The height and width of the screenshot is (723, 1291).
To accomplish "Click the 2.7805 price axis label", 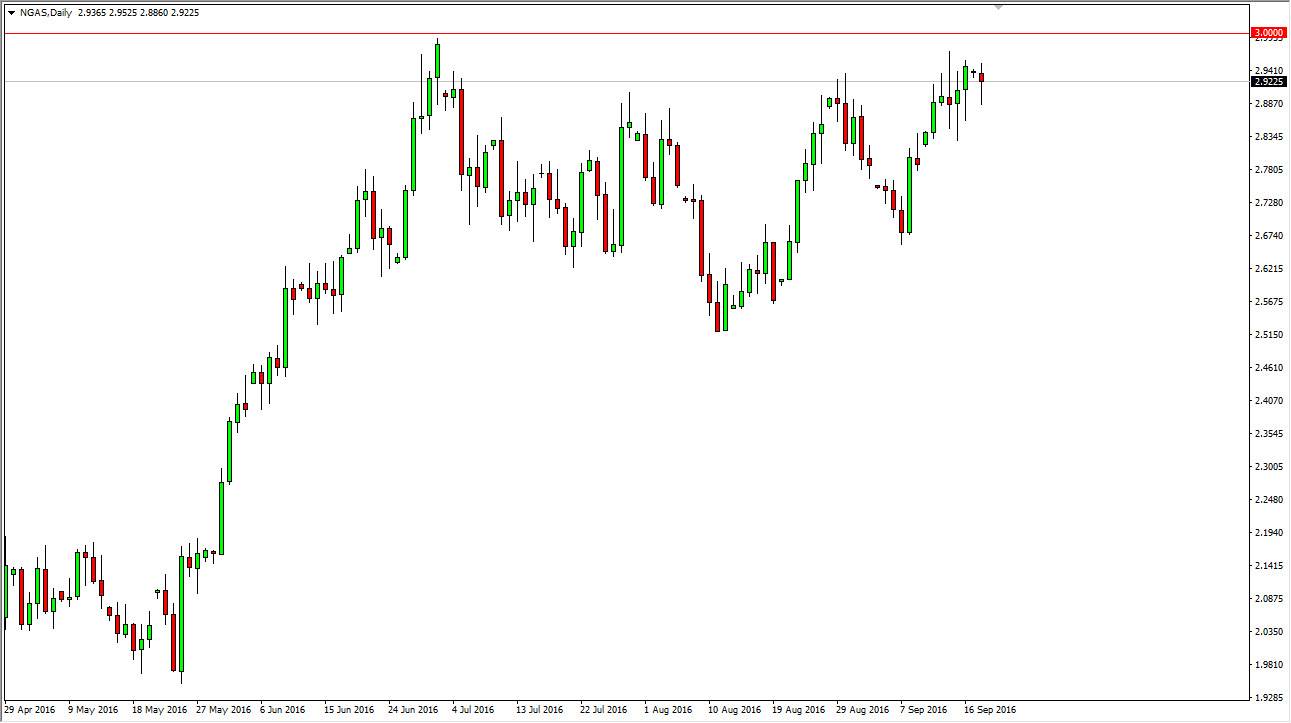I will tap(1268, 169).
